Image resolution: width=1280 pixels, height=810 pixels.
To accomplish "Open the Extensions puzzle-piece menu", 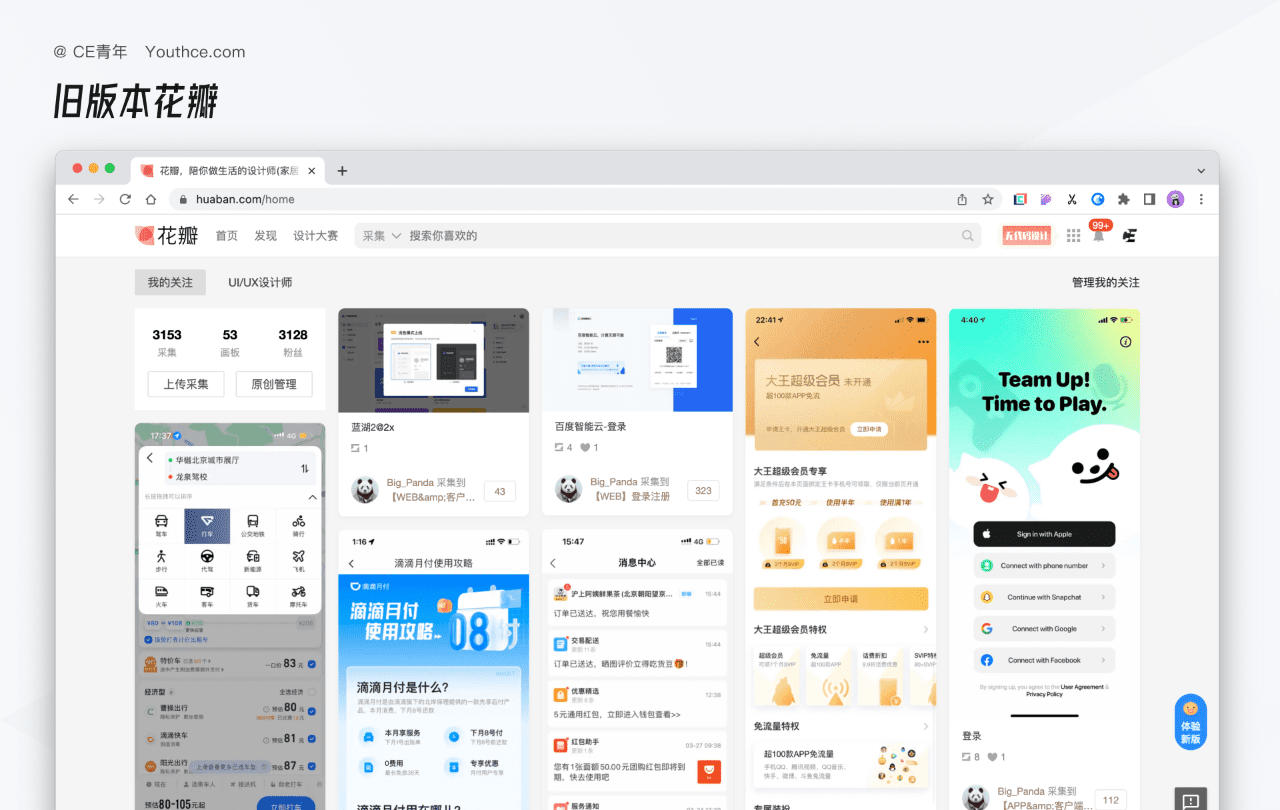I will 1123,199.
